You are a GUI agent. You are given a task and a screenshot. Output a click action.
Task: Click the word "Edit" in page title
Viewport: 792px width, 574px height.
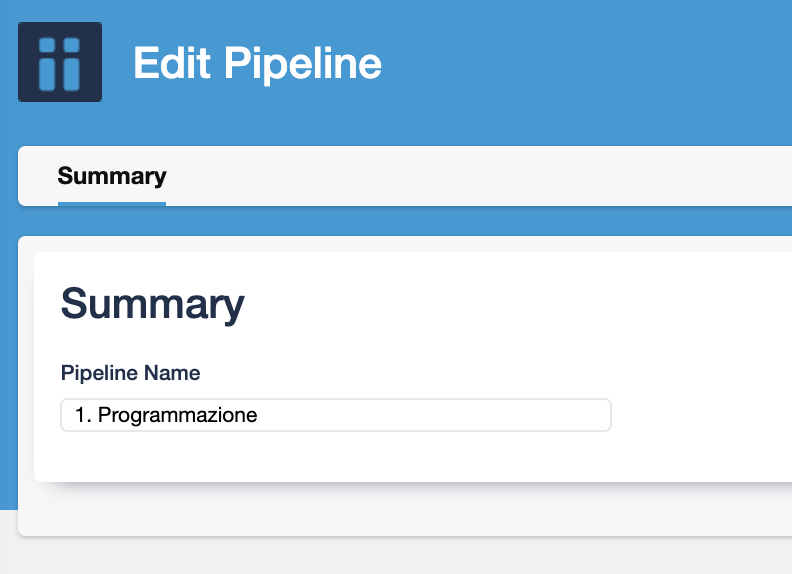pyautogui.click(x=173, y=64)
